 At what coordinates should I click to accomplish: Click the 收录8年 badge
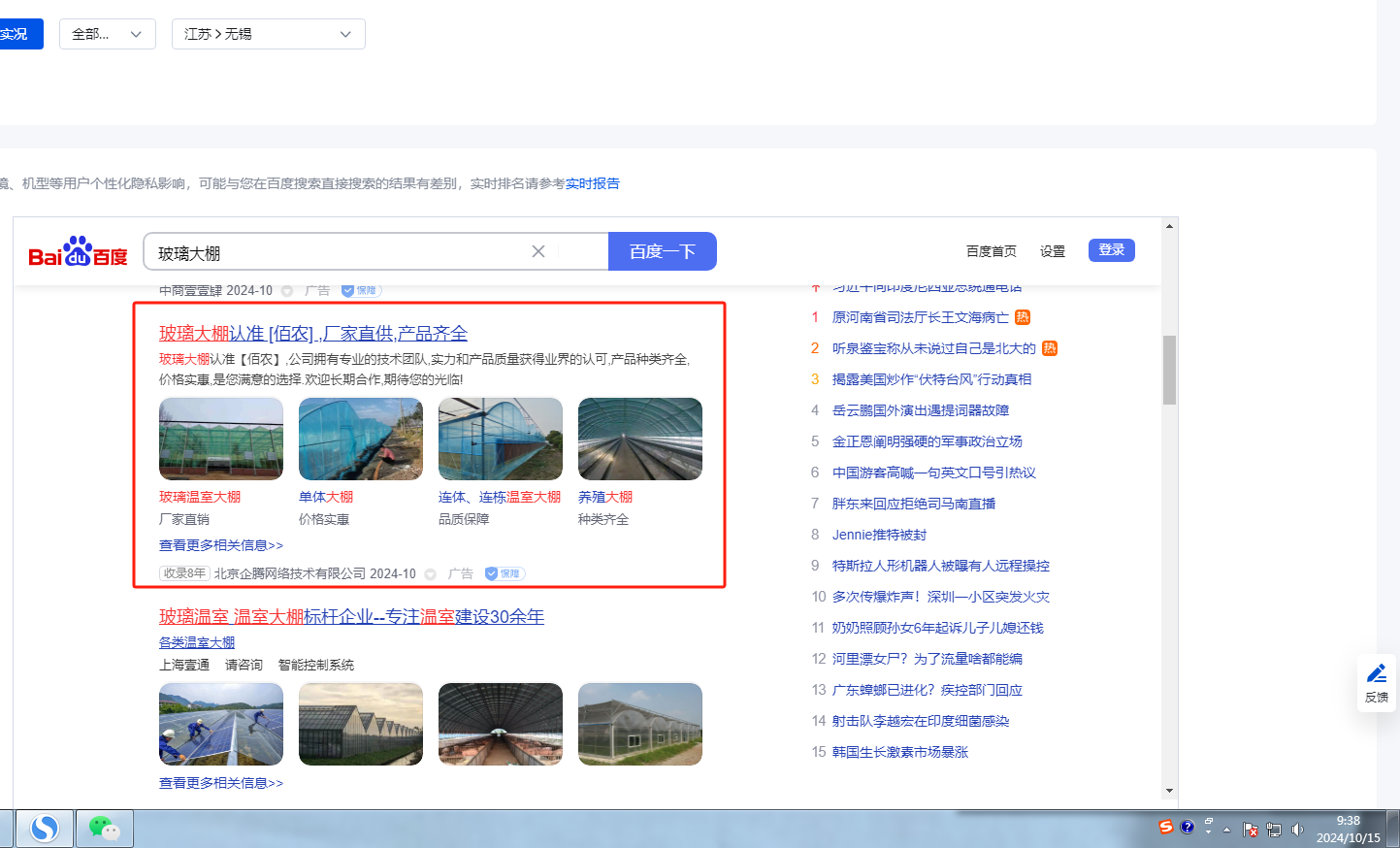coord(184,573)
